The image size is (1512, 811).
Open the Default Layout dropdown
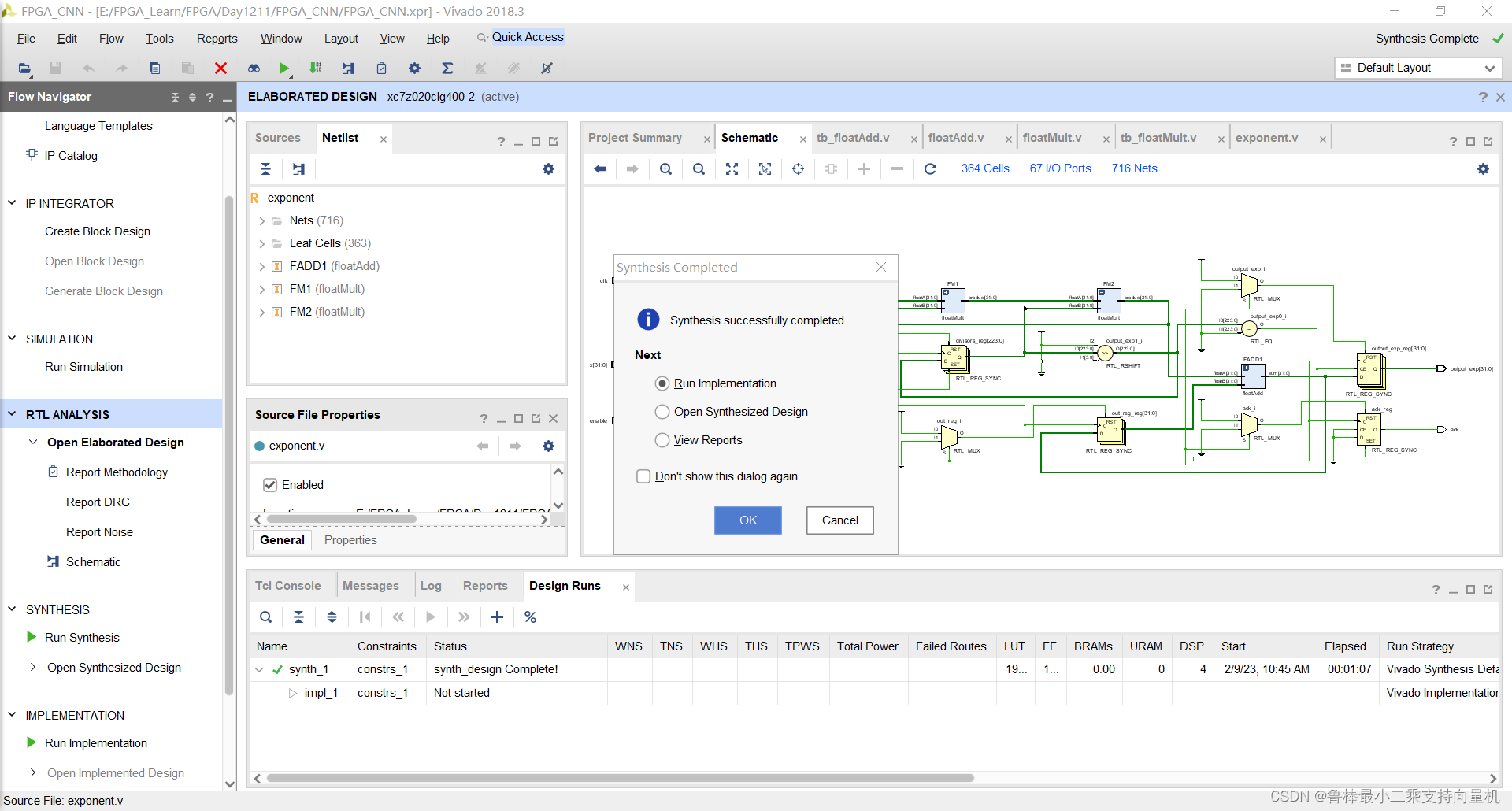click(1418, 68)
